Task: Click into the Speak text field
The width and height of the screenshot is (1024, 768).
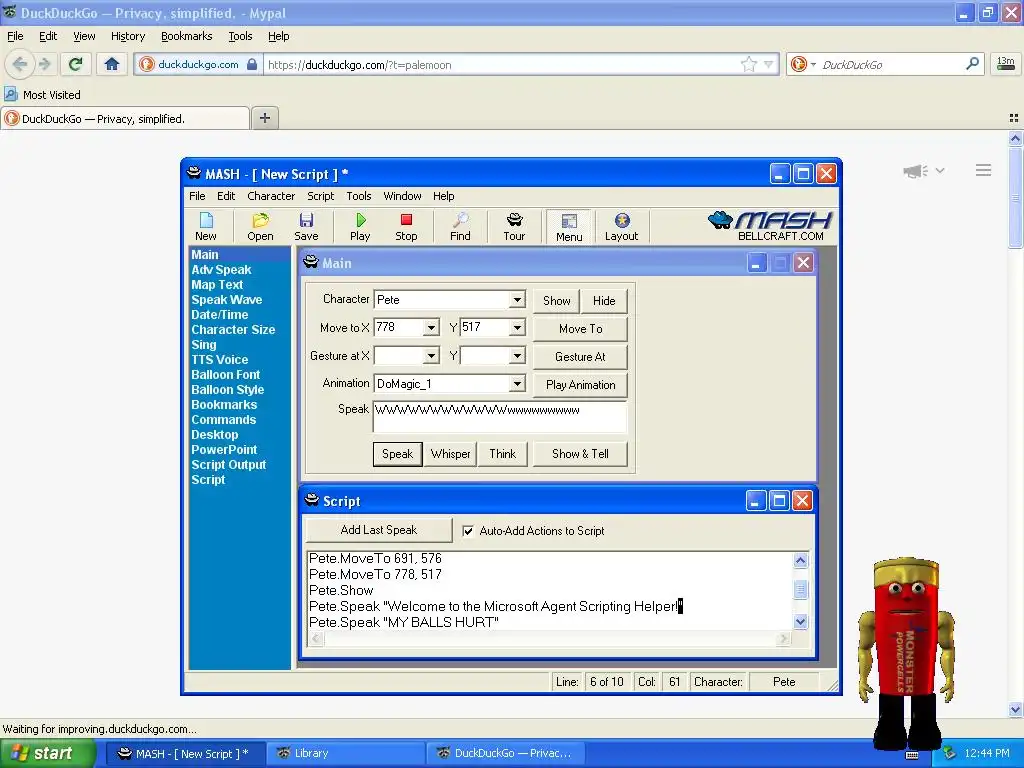Action: pyautogui.click(x=500, y=418)
